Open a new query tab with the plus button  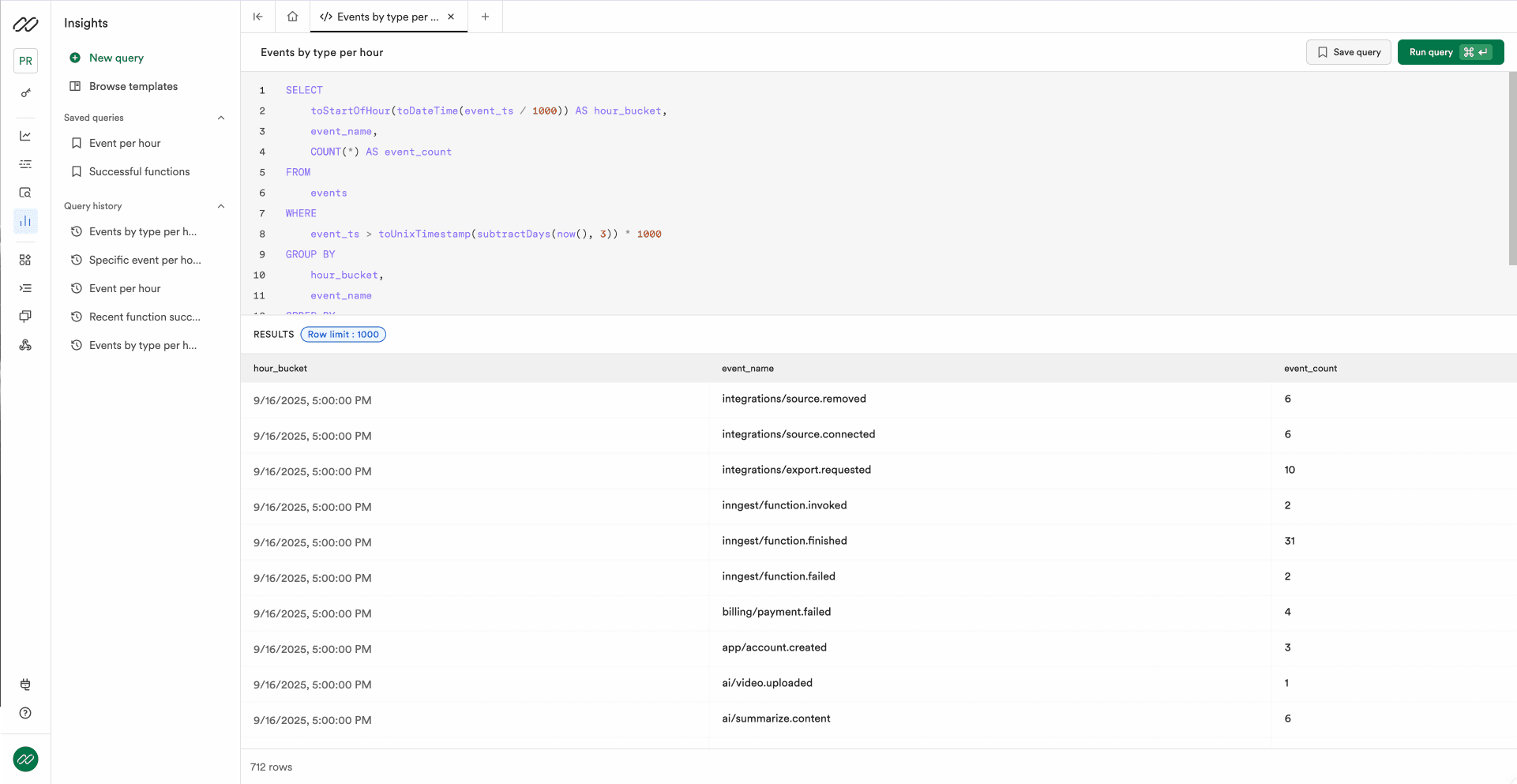[485, 16]
